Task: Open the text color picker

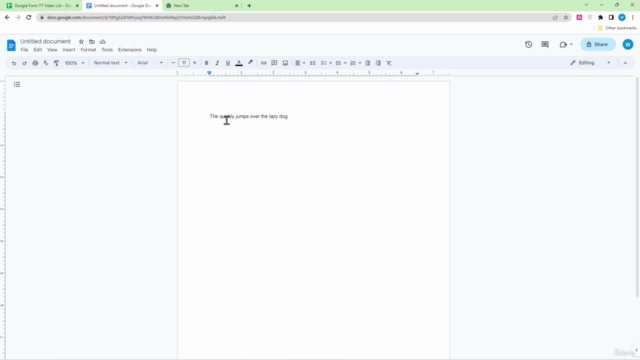Action: (239, 63)
